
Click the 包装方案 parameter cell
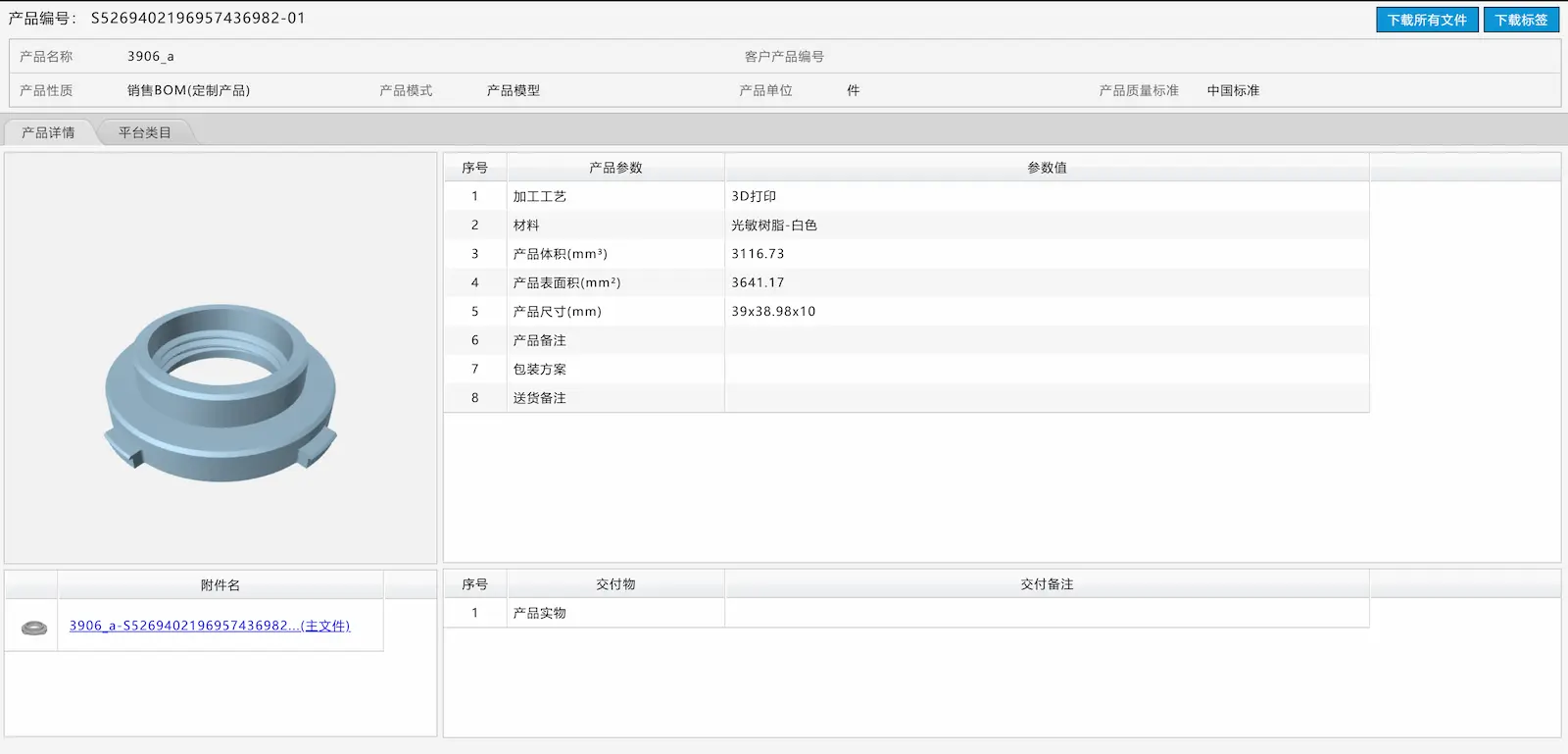coord(615,370)
